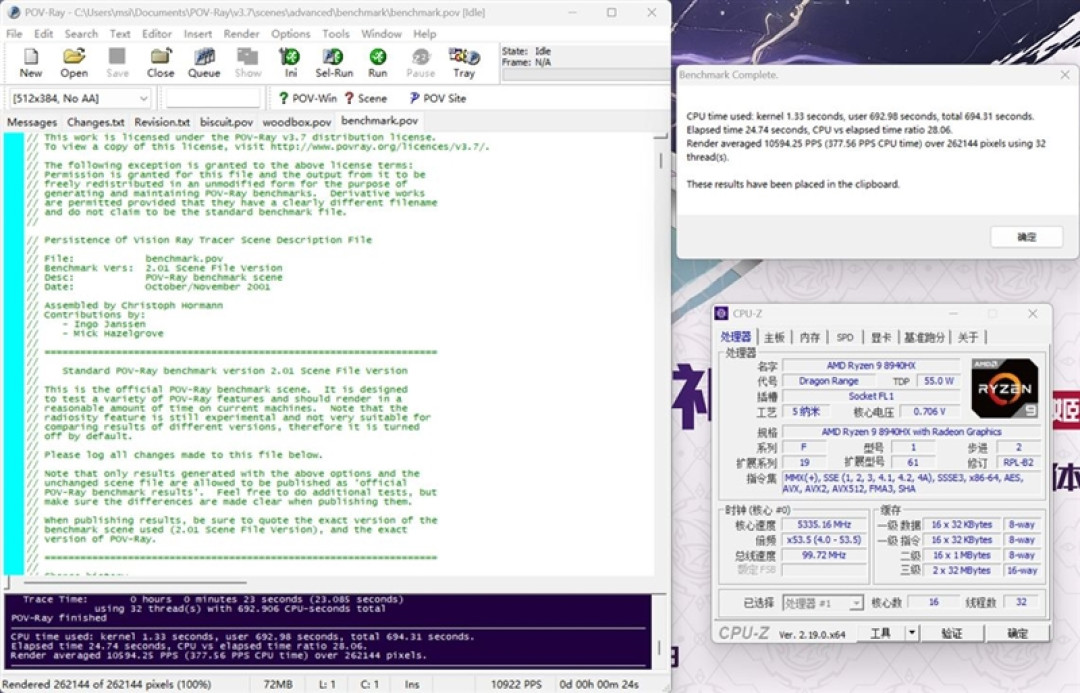Switch to the Revision.txt tab

(x=162, y=122)
